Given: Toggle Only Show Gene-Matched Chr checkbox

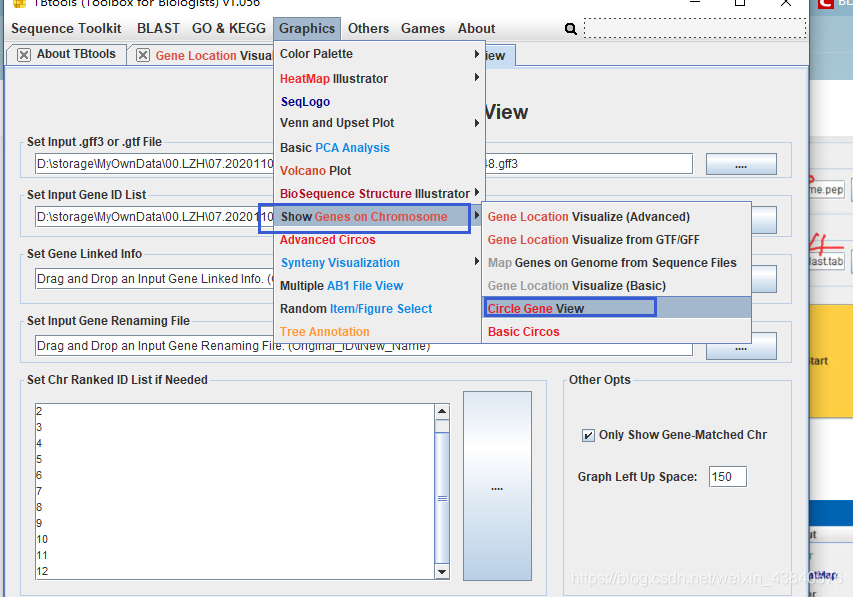Looking at the screenshot, I should pos(588,435).
